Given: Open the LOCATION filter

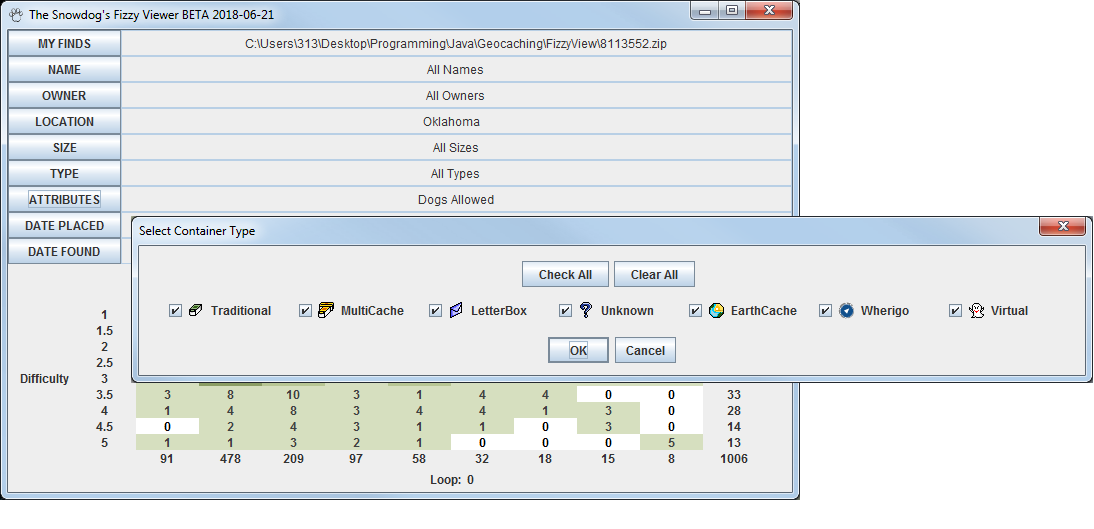Looking at the screenshot, I should (x=64, y=121).
